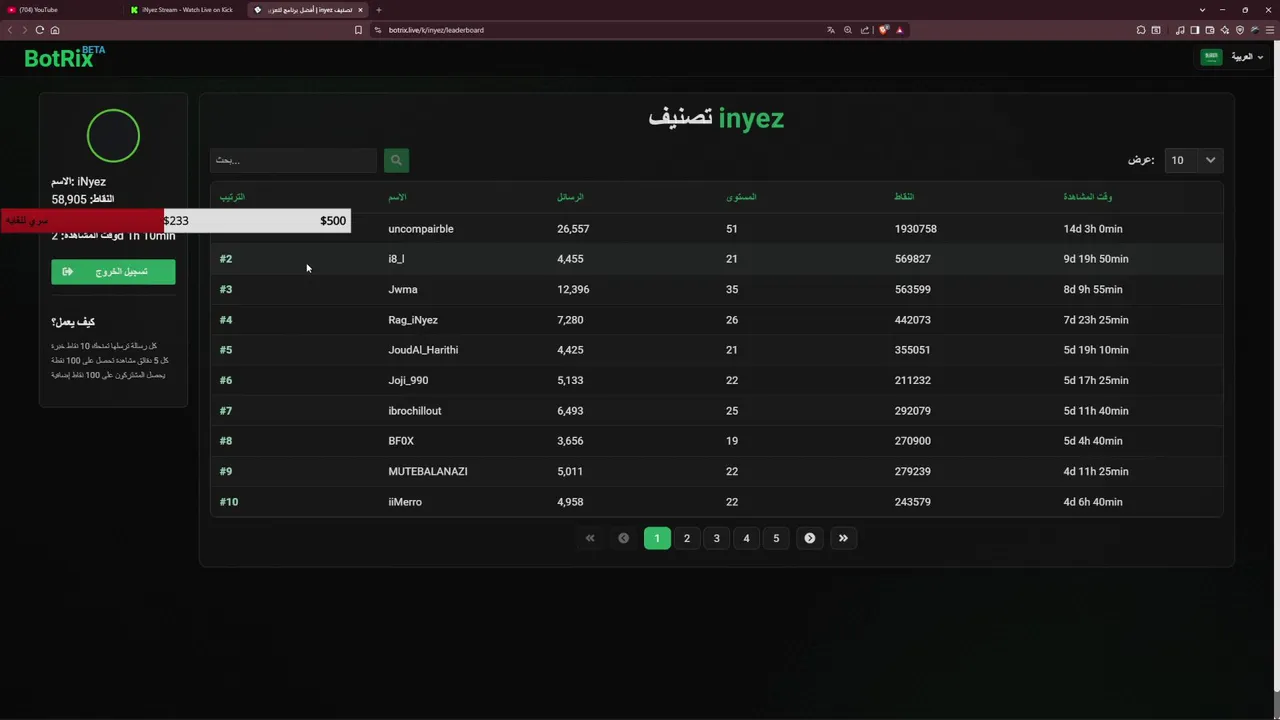Open the Brave wallet icon

pyautogui.click(x=1210, y=30)
